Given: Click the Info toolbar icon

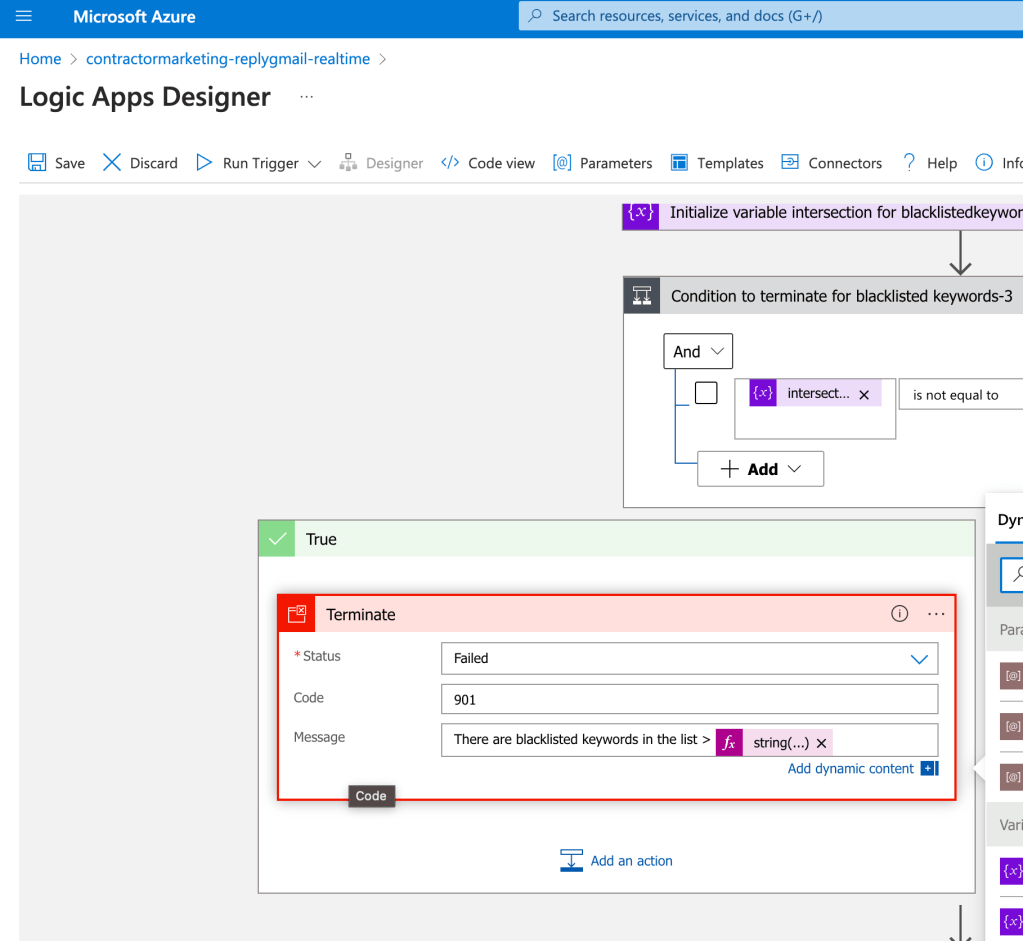Looking at the screenshot, I should [984, 162].
